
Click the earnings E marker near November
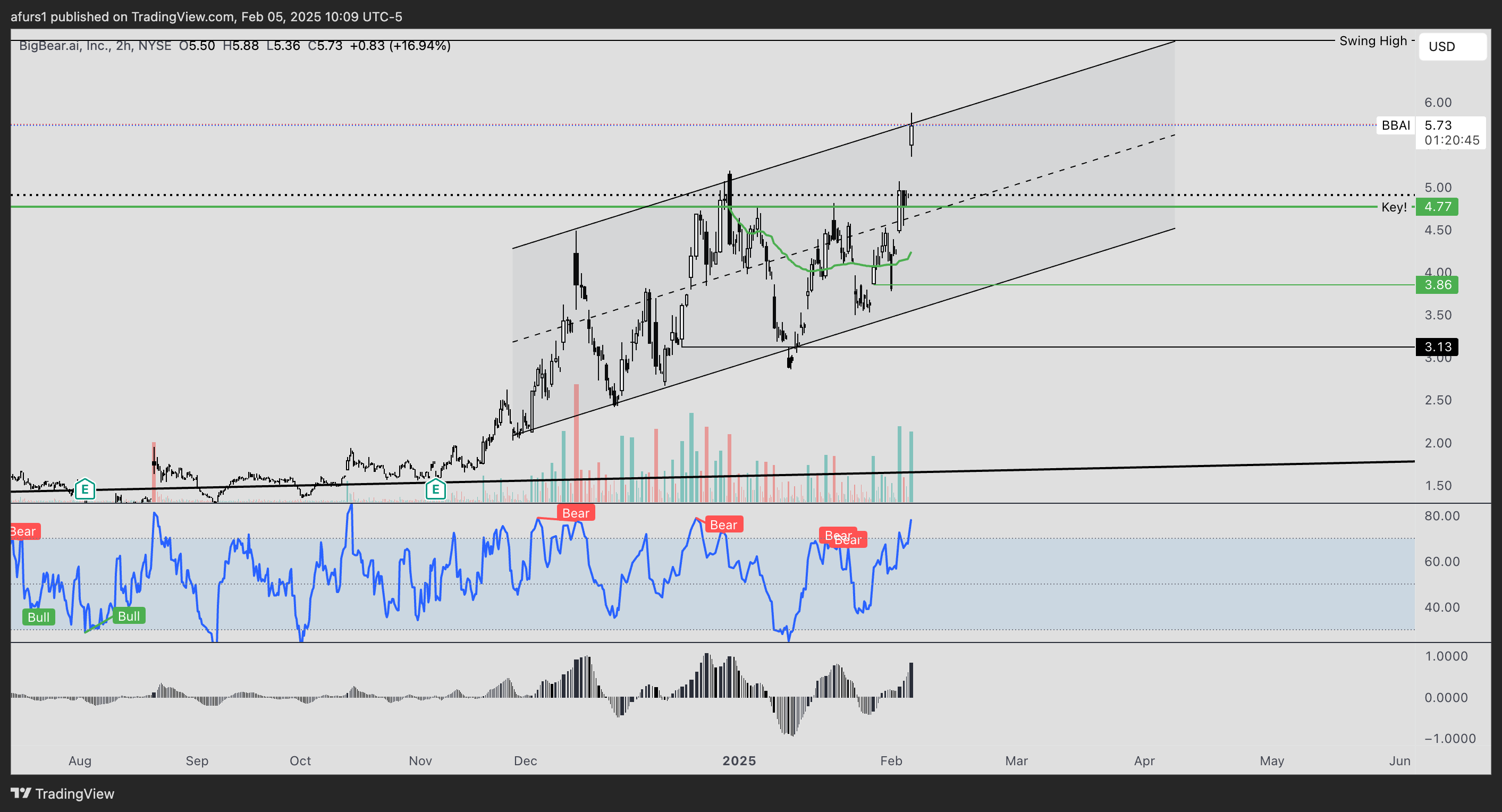(435, 489)
